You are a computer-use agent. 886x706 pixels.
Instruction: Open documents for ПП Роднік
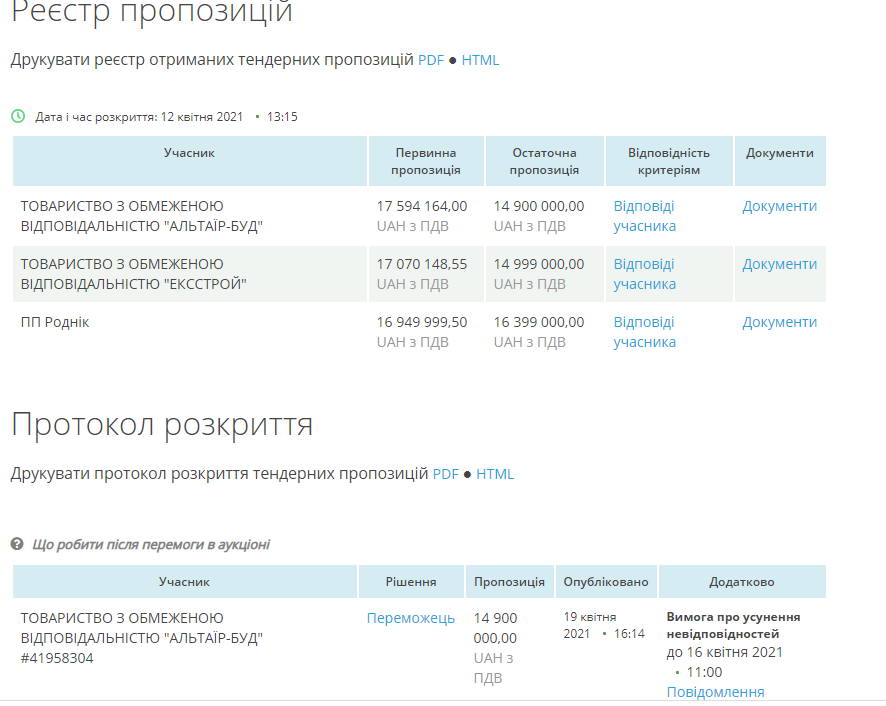(x=779, y=322)
